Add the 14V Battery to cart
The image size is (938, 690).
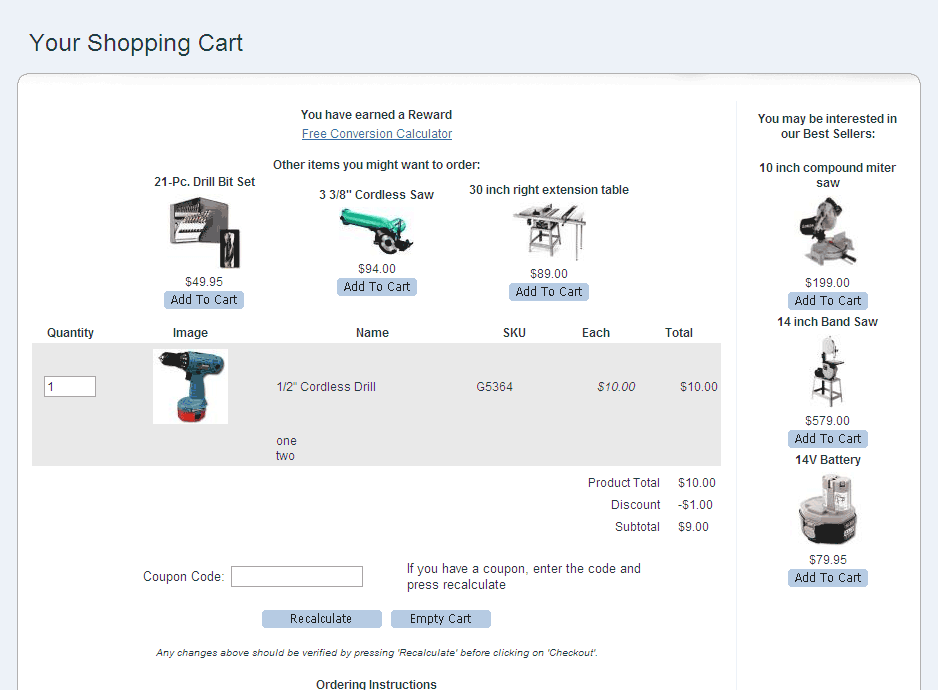pos(828,578)
